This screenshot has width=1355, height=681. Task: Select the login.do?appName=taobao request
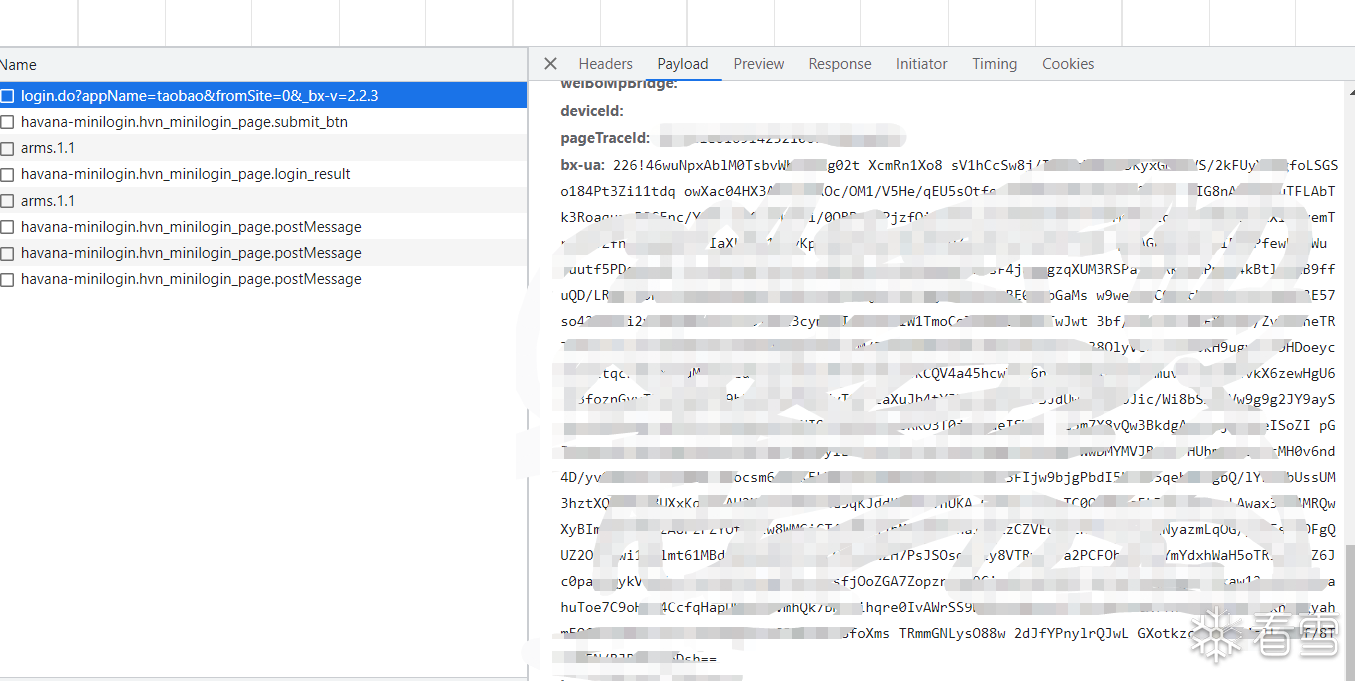tap(263, 96)
